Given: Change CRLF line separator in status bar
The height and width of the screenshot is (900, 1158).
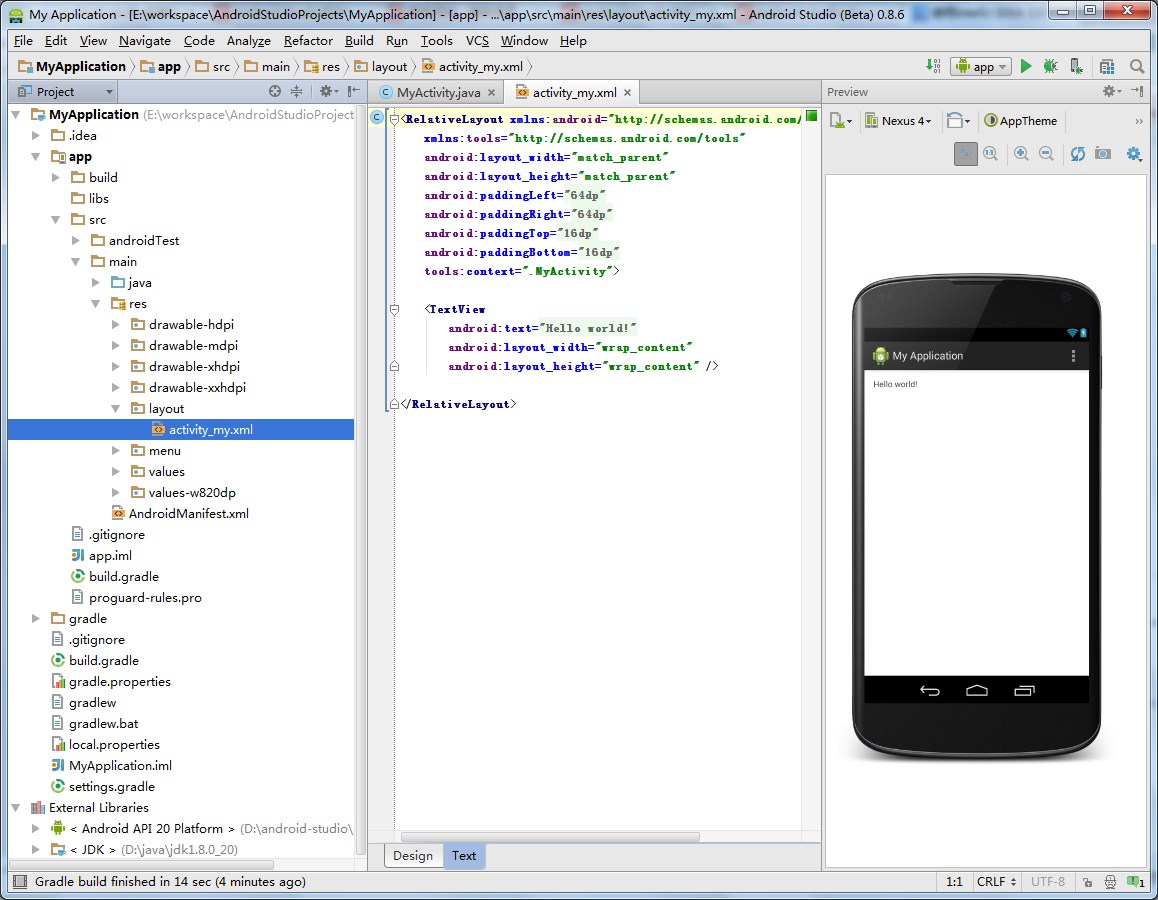Looking at the screenshot, I should tap(996, 882).
